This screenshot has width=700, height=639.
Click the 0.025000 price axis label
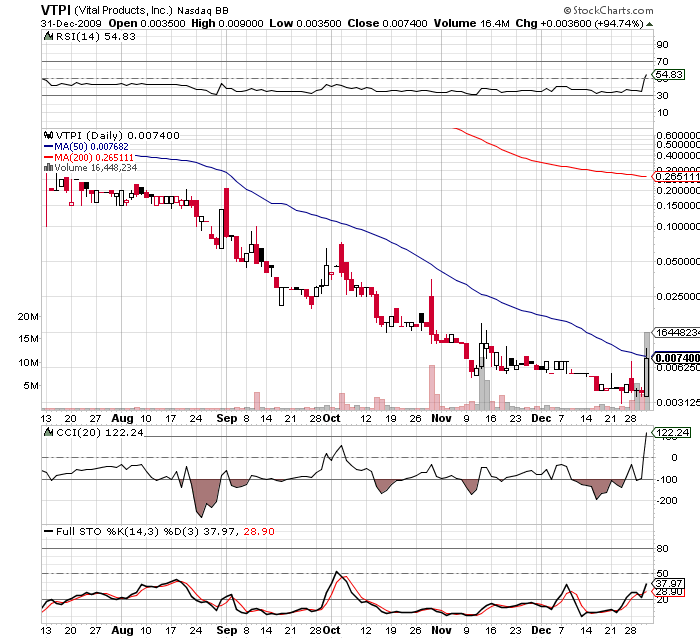pos(678,297)
